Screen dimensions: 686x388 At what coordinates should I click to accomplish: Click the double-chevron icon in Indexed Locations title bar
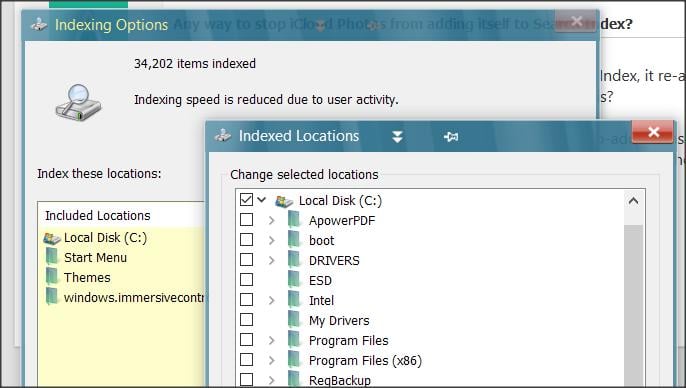(397, 137)
